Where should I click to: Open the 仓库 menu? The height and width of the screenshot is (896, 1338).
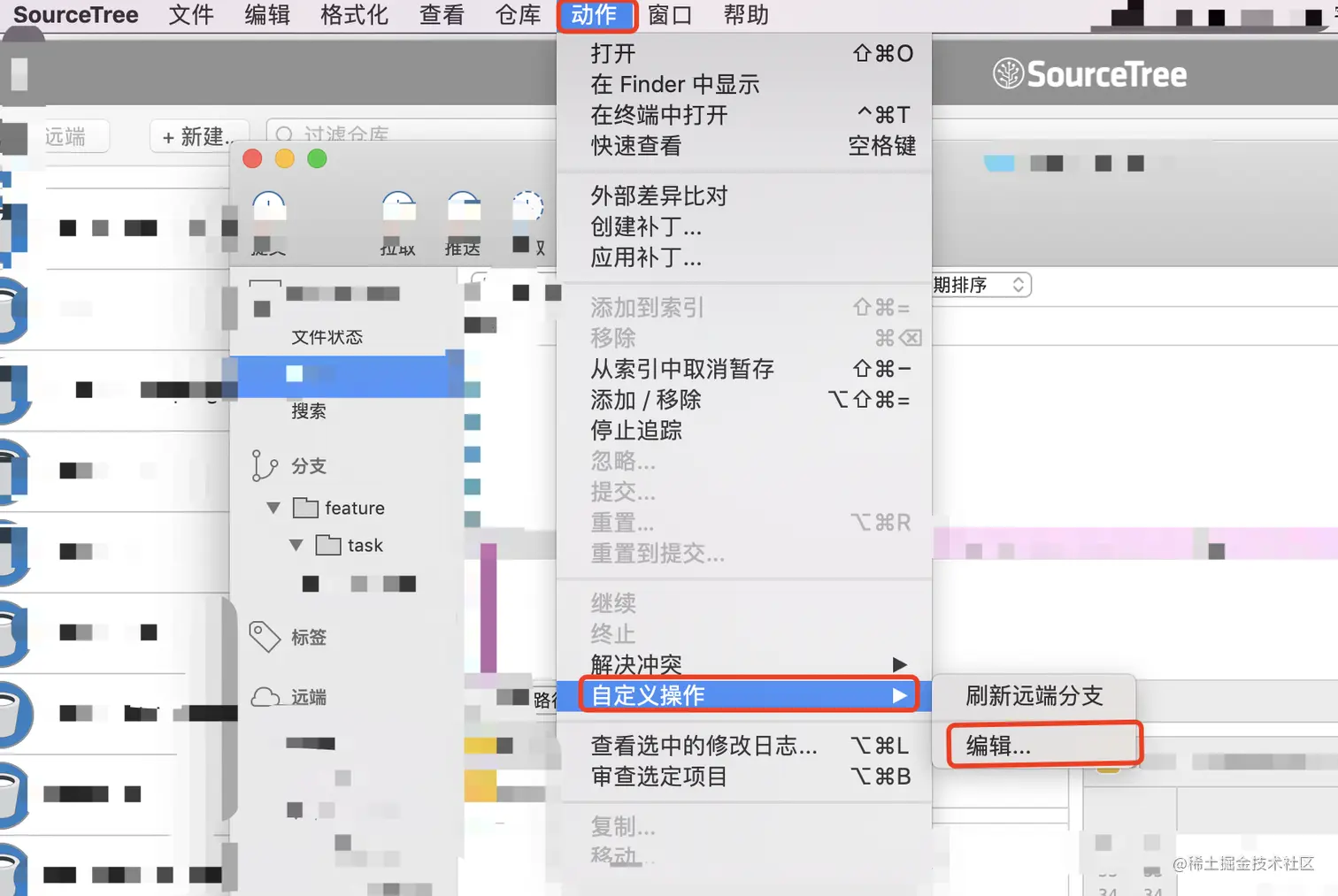(519, 15)
